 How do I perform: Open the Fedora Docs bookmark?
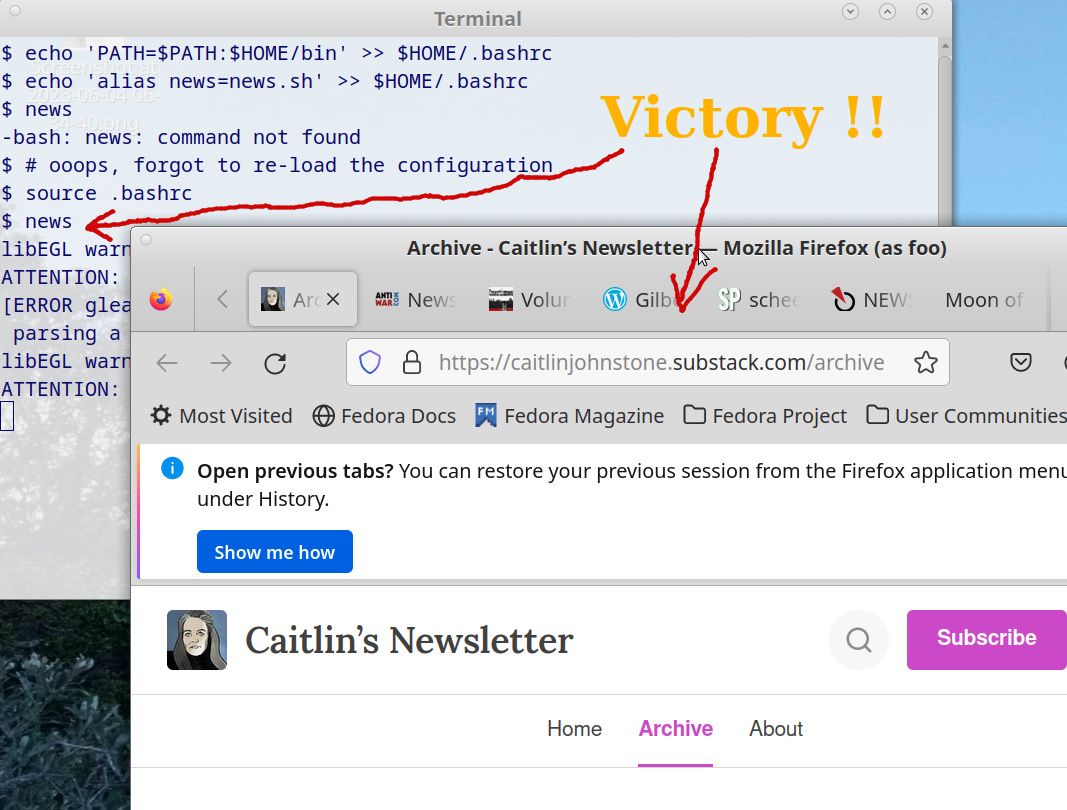384,416
